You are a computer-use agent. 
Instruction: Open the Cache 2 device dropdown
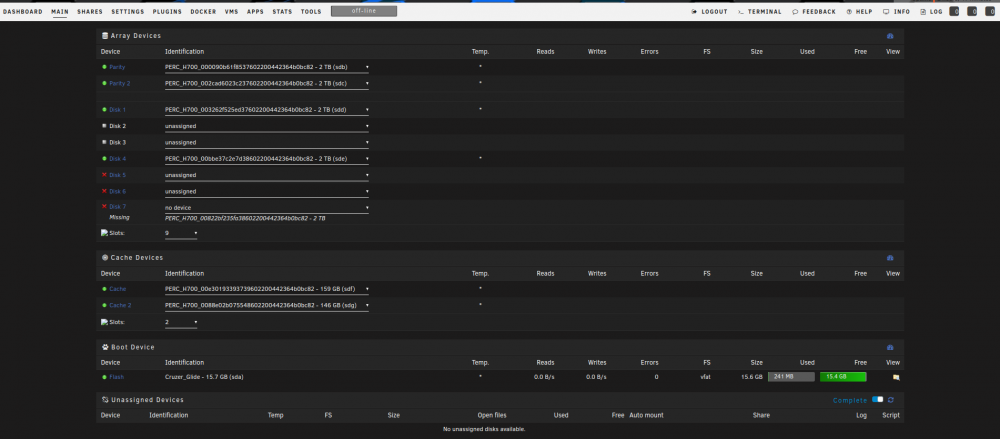(267, 306)
